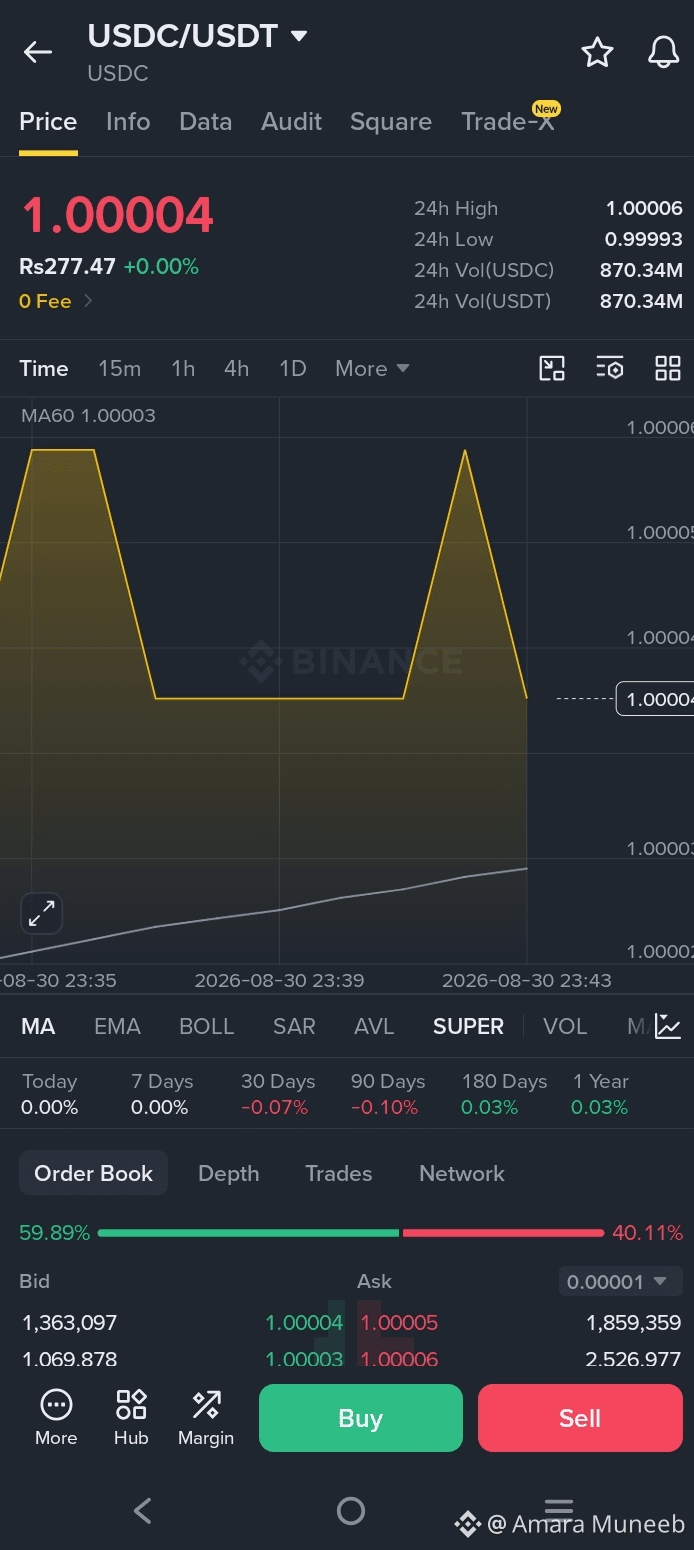Screen dimensions: 694x1550
Task: Tap the red Sell button
Action: point(580,1418)
